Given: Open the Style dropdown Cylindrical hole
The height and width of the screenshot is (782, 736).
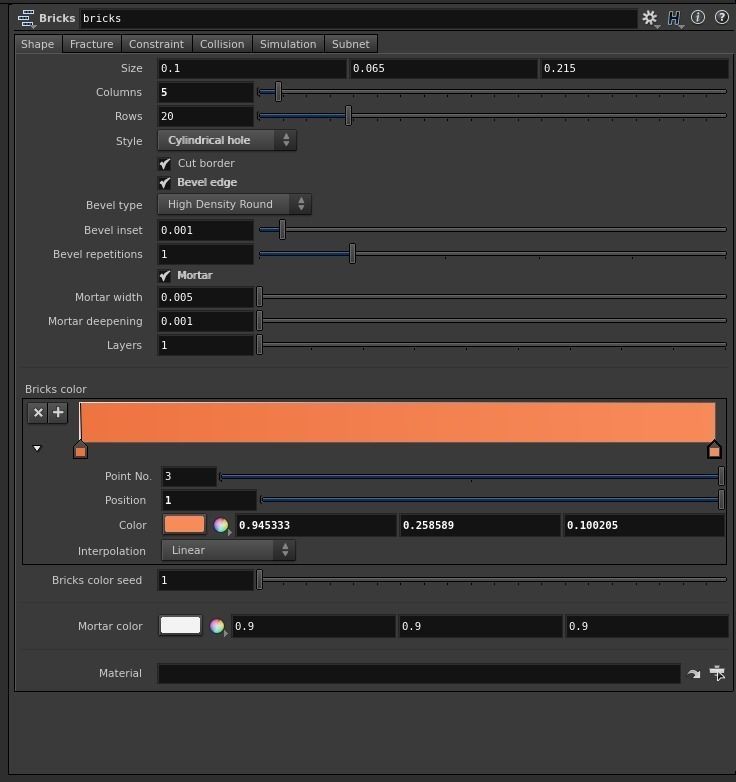Looking at the screenshot, I should pos(227,140).
